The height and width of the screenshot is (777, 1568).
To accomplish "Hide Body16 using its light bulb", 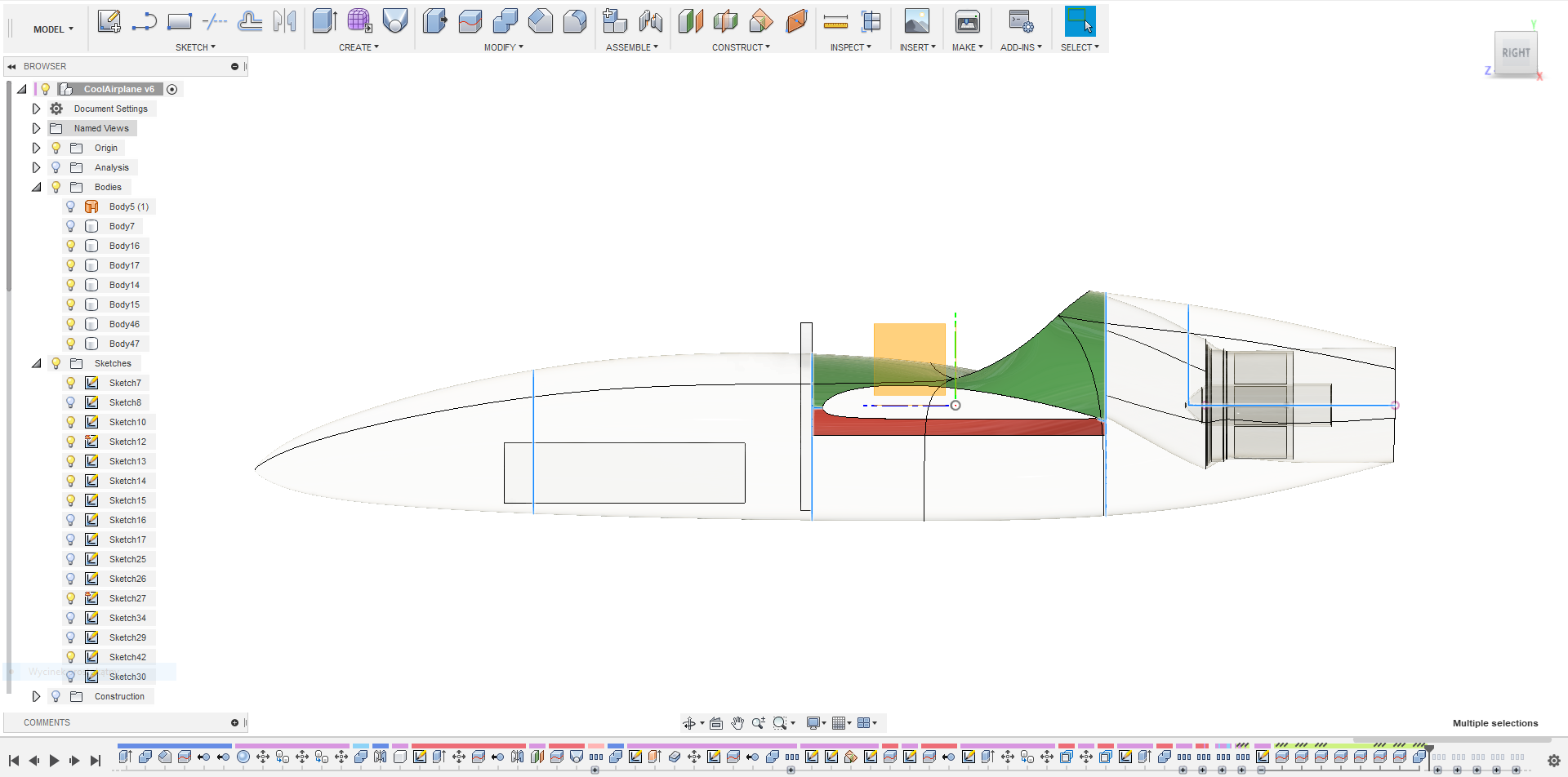I will (x=71, y=246).
